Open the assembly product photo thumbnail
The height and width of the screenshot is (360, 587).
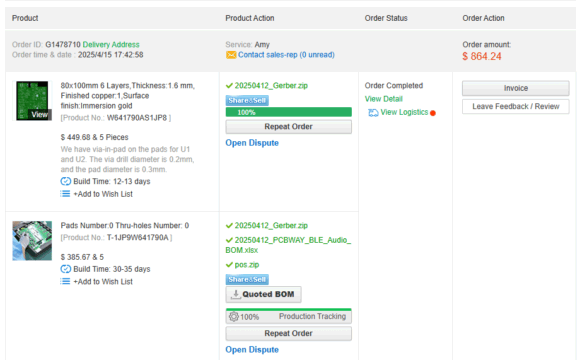[32, 241]
